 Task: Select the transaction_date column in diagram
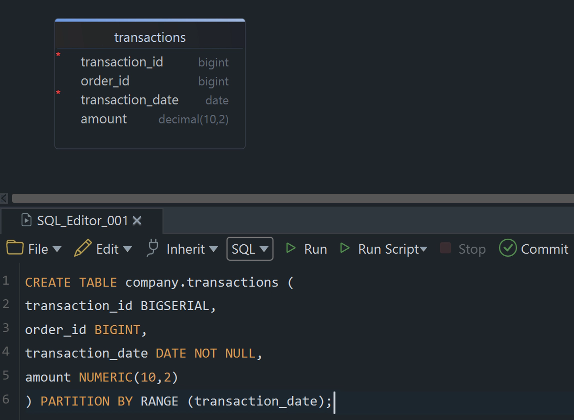(130, 100)
